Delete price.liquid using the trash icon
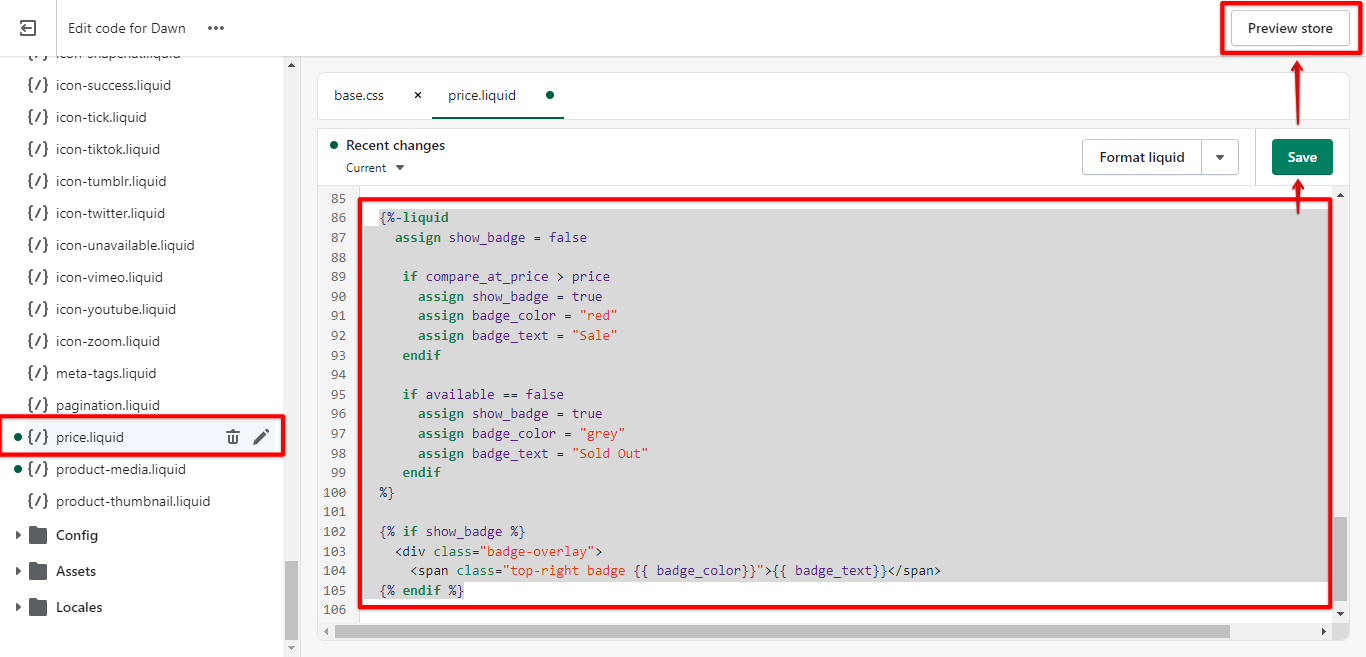This screenshot has height=657, width=1366. tap(233, 437)
